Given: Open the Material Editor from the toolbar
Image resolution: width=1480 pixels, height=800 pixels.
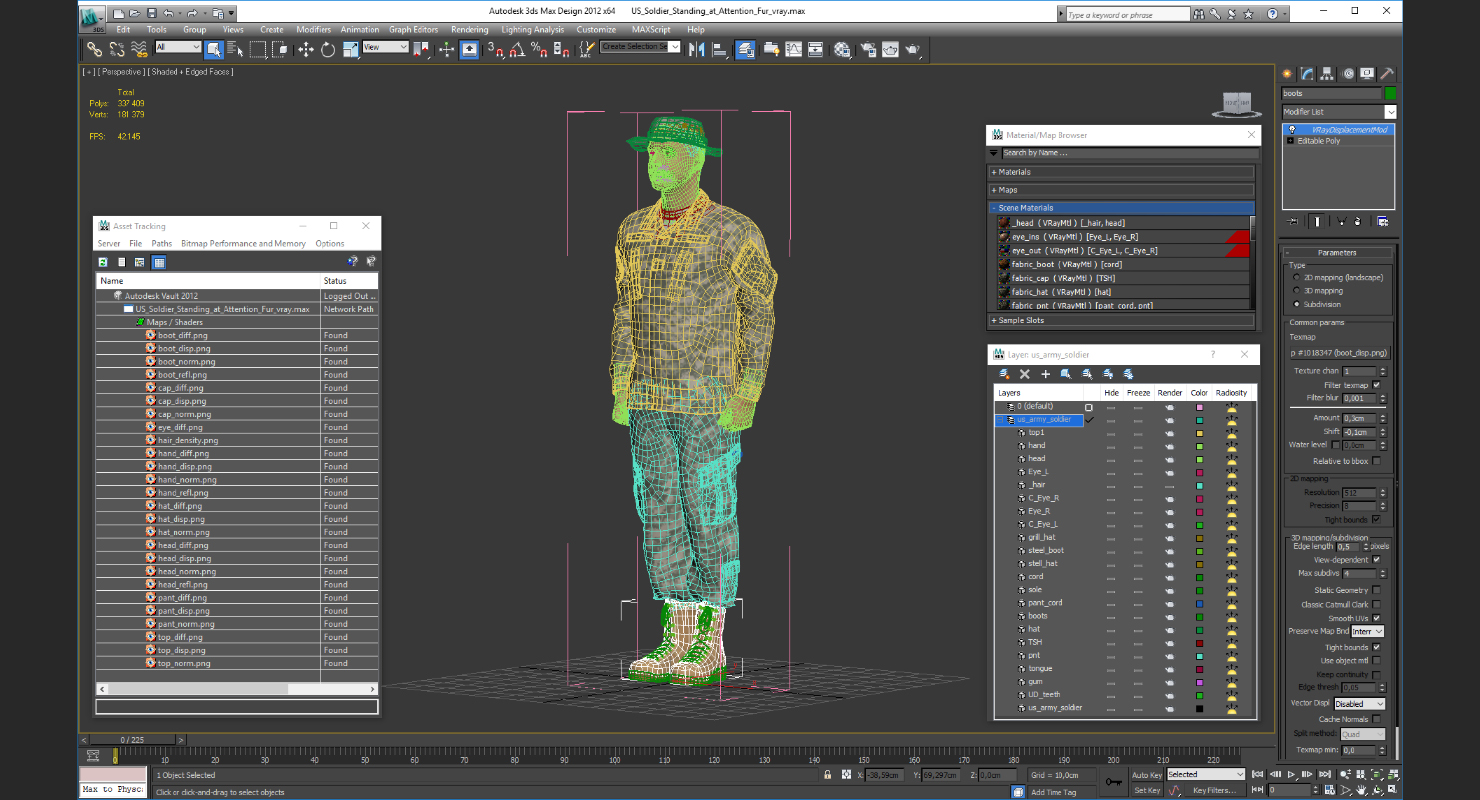Looking at the screenshot, I should [843, 49].
